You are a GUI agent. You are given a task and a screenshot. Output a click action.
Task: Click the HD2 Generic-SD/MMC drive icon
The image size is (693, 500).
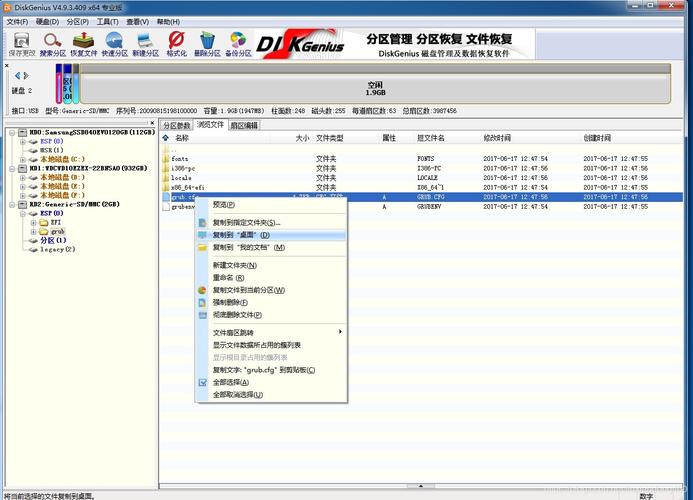coord(23,204)
